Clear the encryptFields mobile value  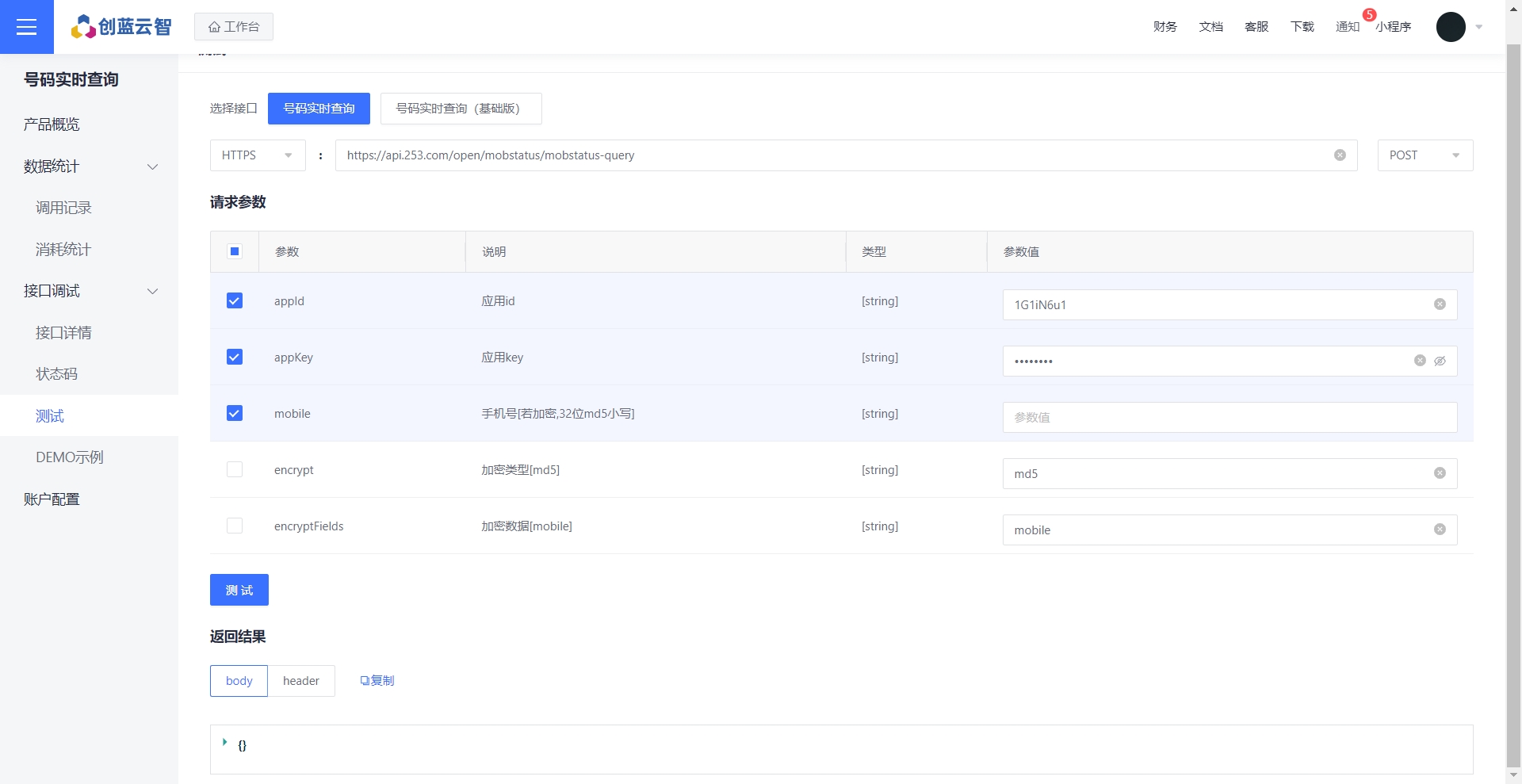coord(1440,530)
